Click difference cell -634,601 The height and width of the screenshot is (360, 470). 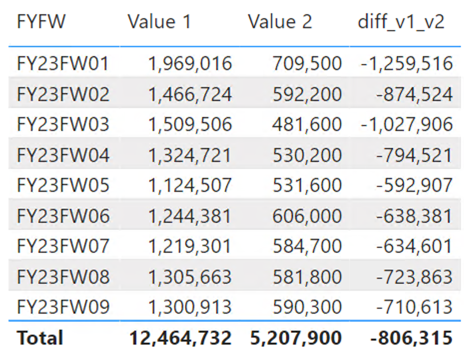pyautogui.click(x=414, y=246)
